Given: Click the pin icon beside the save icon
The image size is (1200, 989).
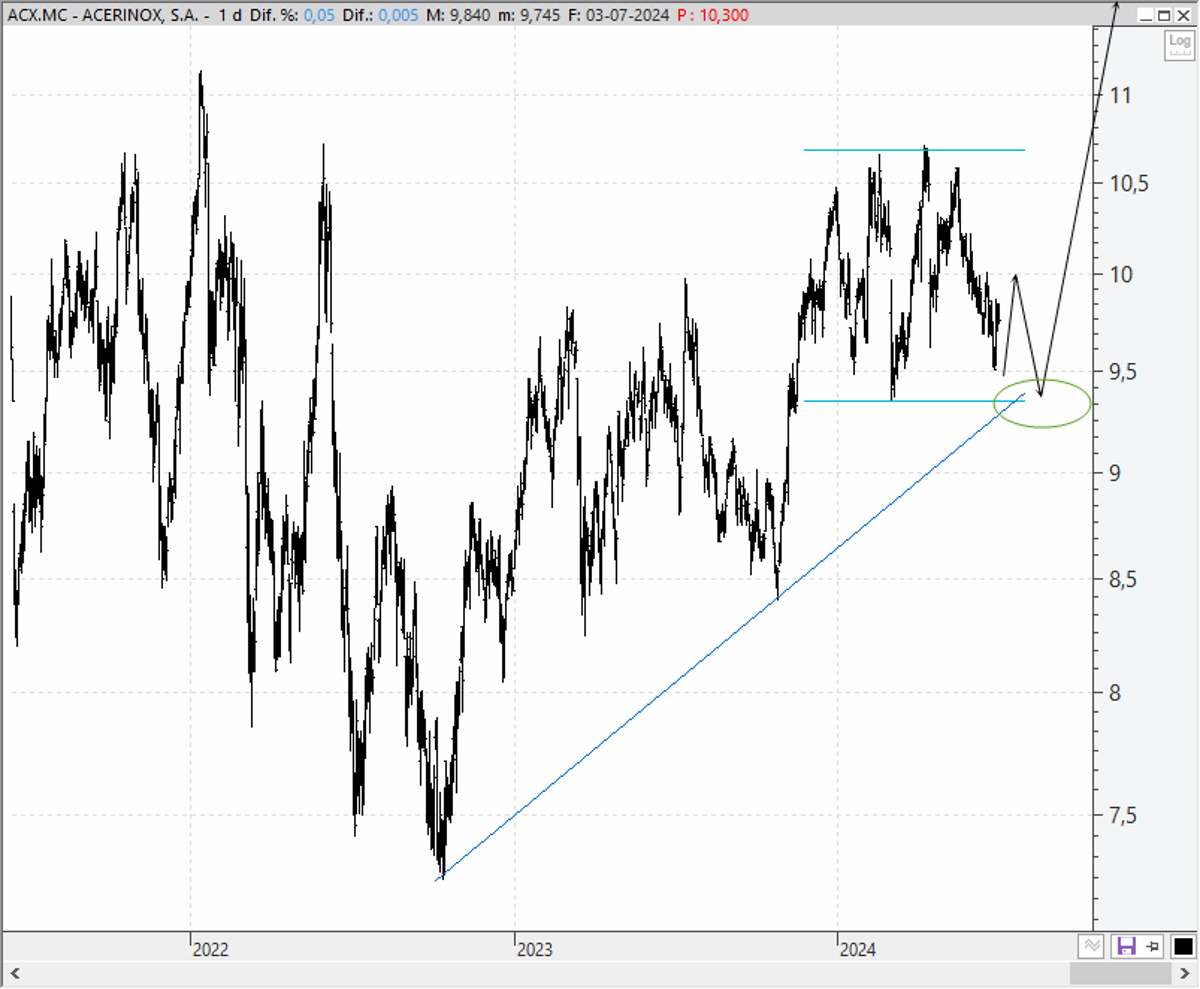Looking at the screenshot, I should click(1153, 946).
